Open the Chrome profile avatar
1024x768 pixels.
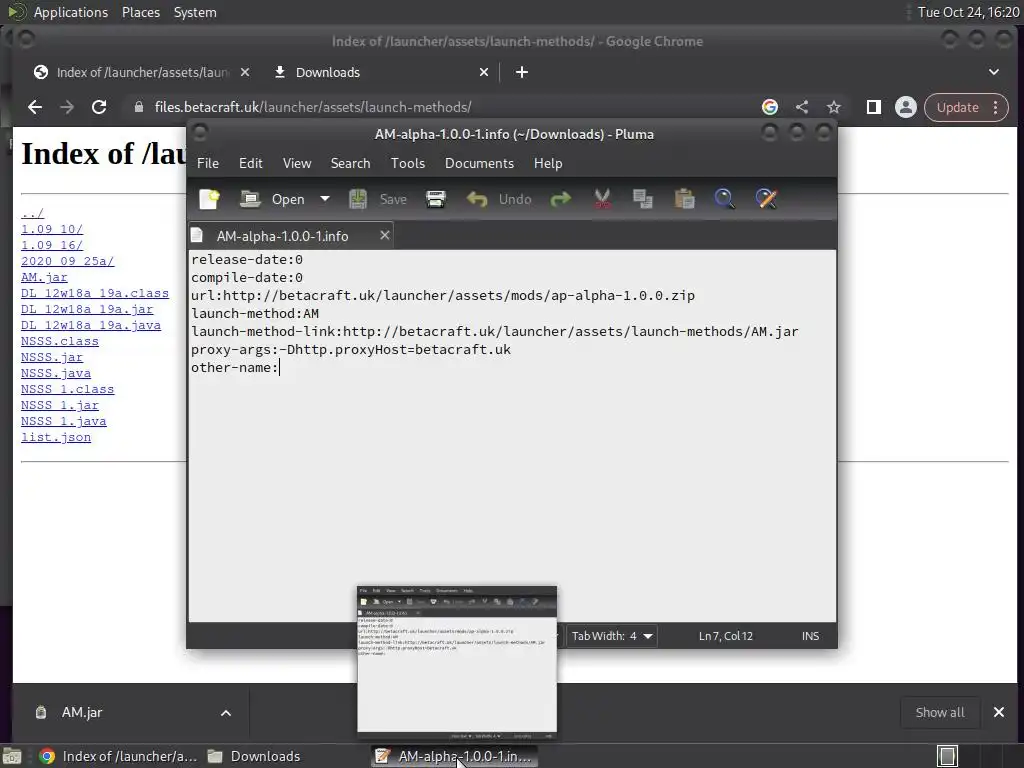pyautogui.click(x=906, y=107)
